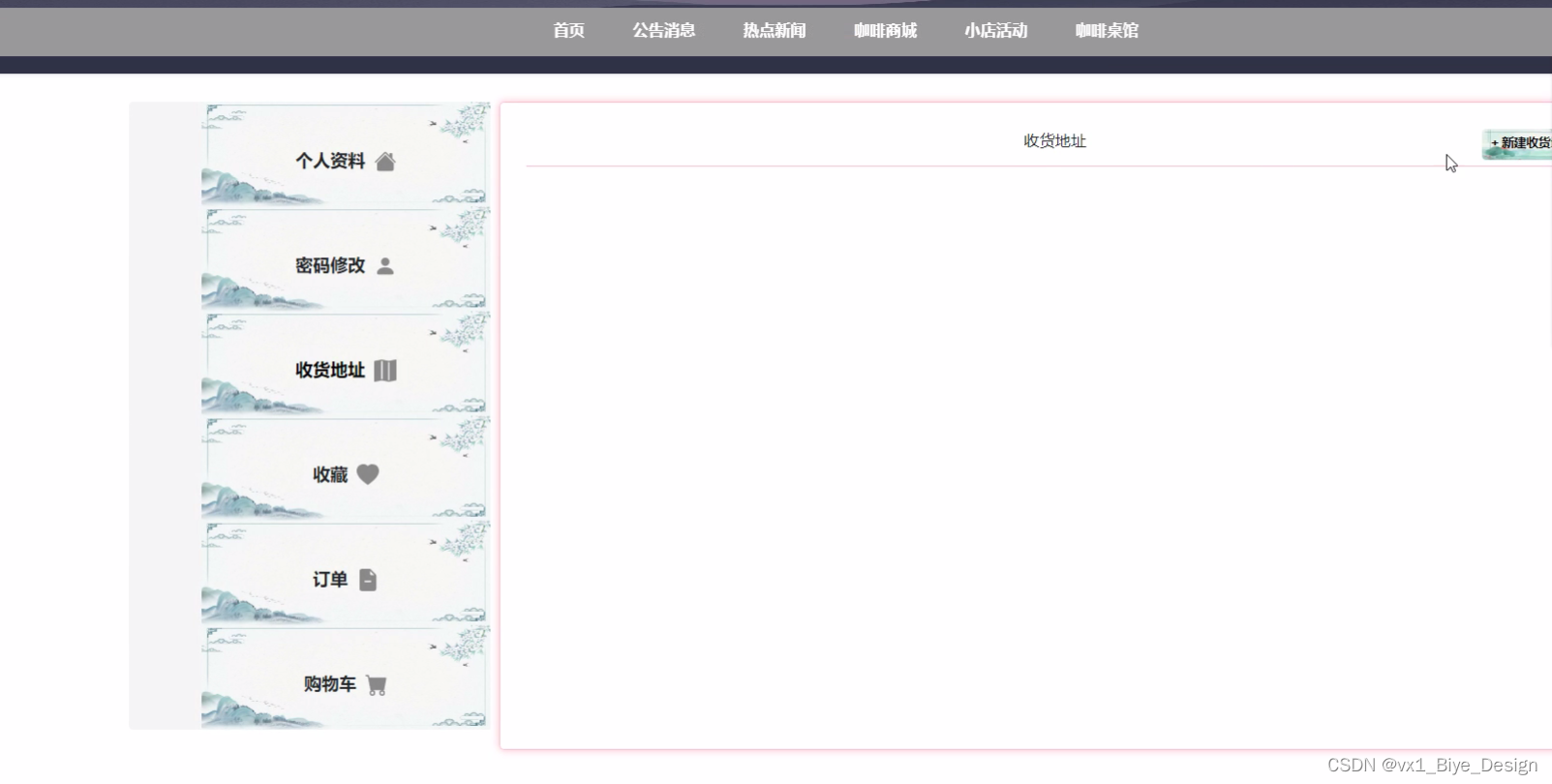1552x784 pixels.
Task: Open the 首页 navigation item
Action: click(568, 31)
